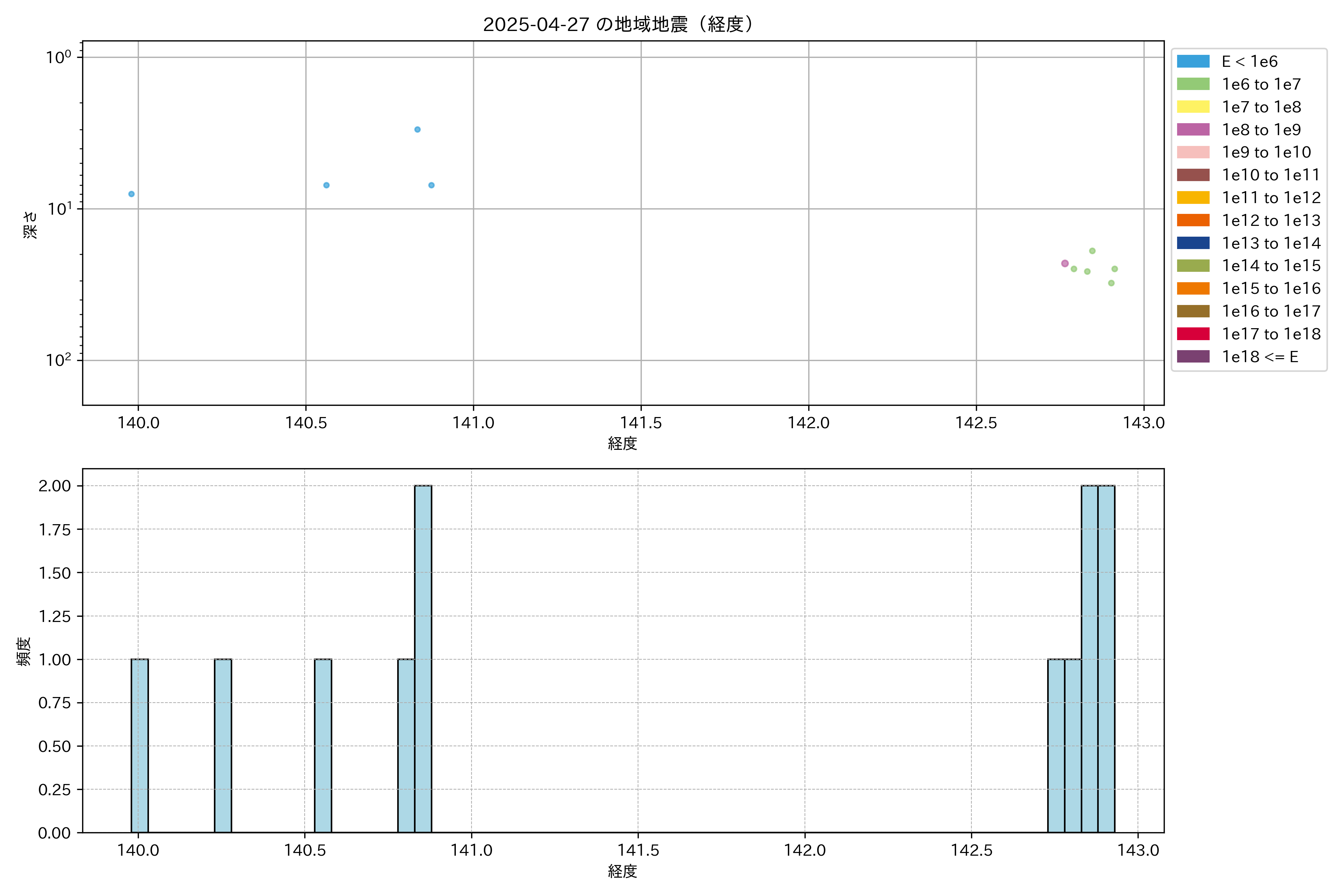This screenshot has height=896, width=1344.
Task: Click the '深さ' y-axis label
Action: [30, 225]
